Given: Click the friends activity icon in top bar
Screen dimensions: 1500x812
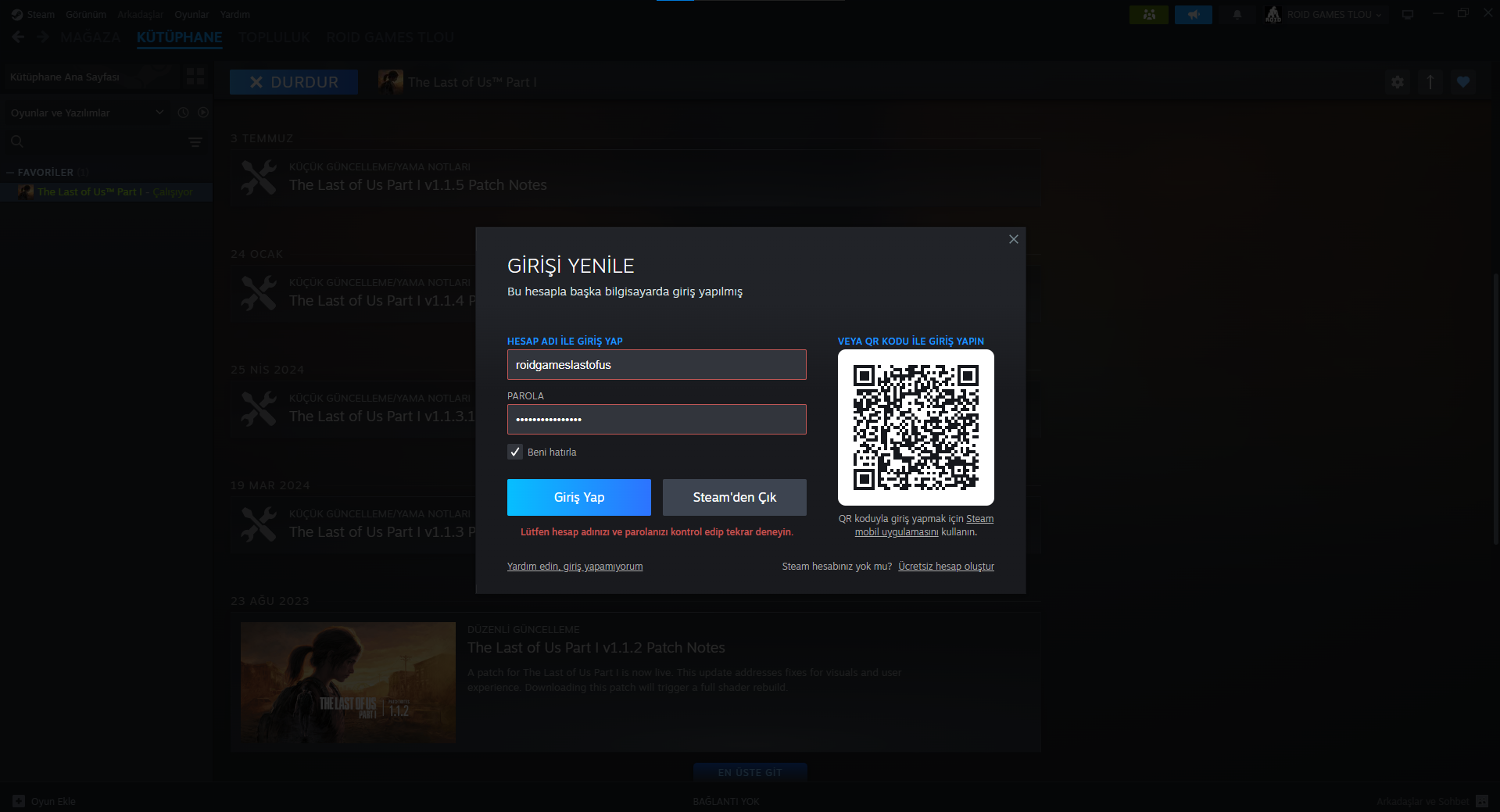Looking at the screenshot, I should click(1148, 15).
